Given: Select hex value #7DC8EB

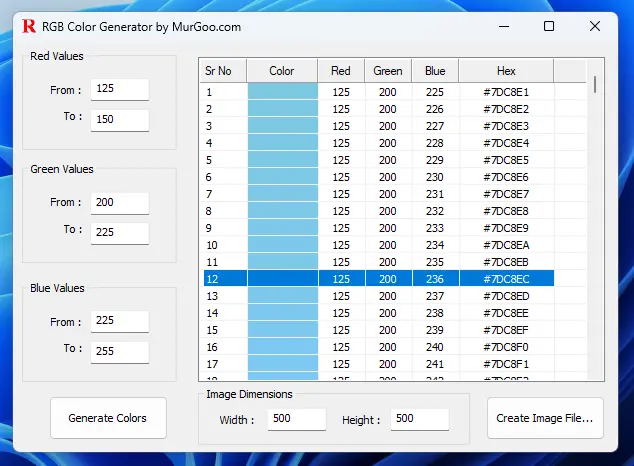Looking at the screenshot, I should pyautogui.click(x=506, y=262).
